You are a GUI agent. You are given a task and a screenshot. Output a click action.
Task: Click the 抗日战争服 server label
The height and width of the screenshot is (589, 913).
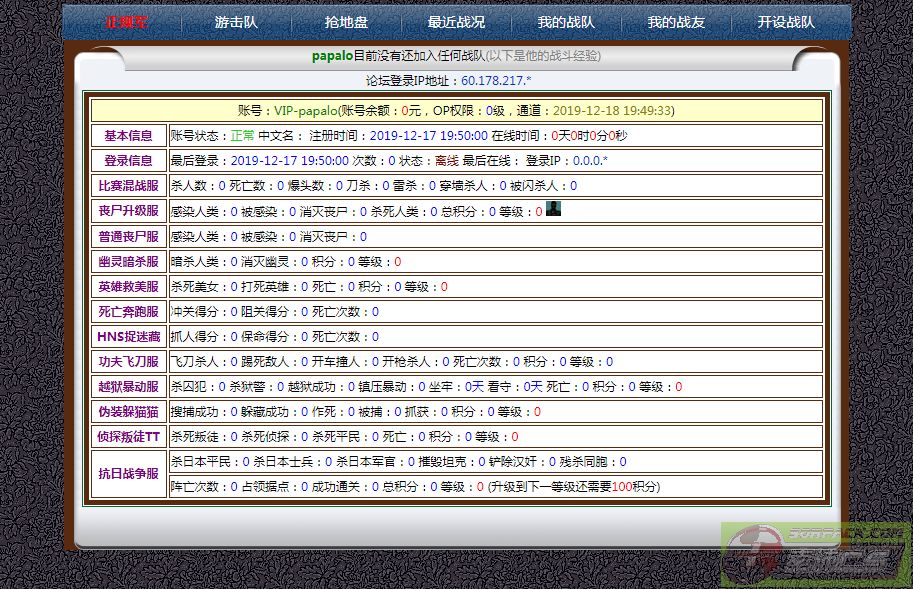point(127,474)
